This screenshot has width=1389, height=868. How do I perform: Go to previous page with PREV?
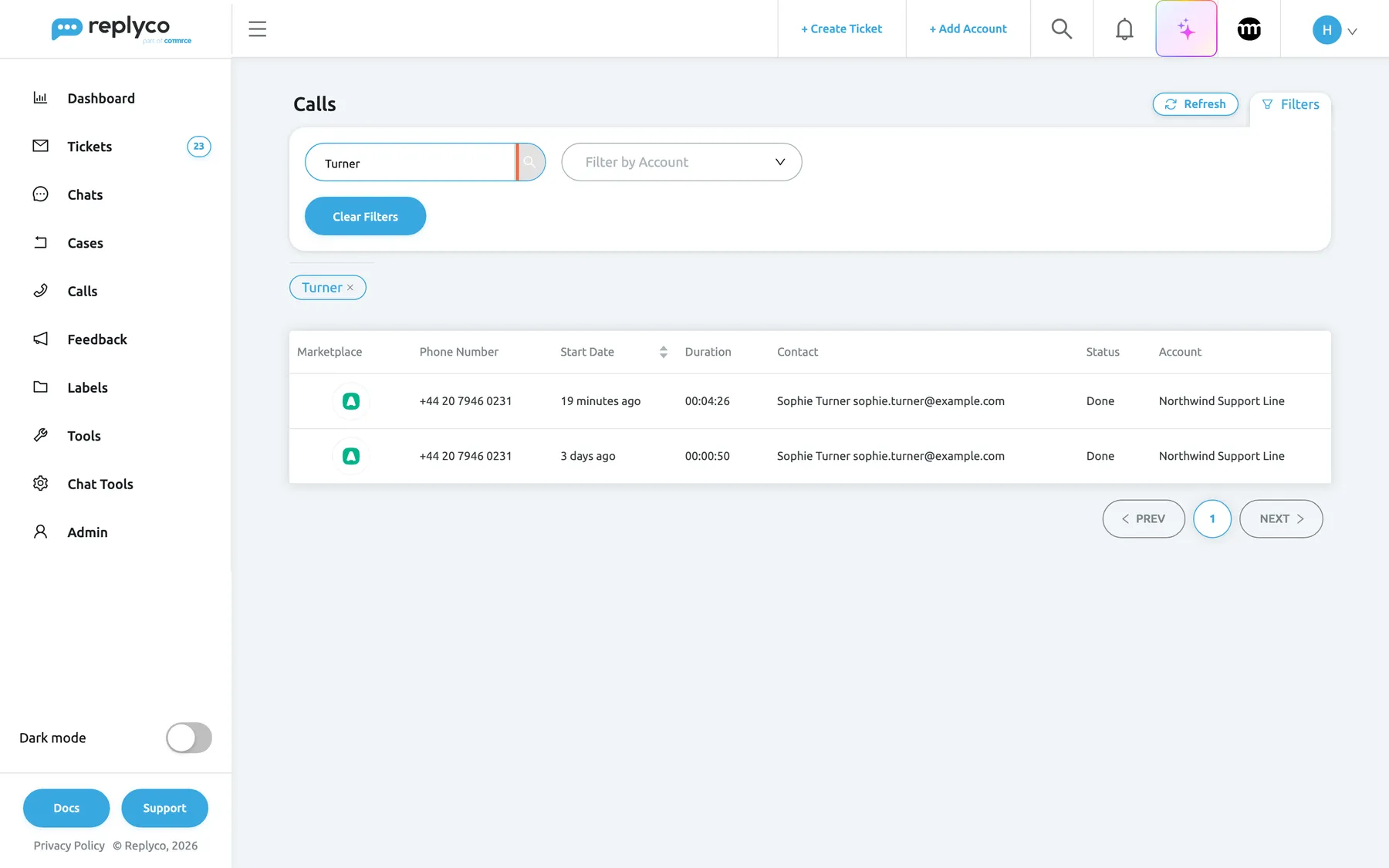click(x=1144, y=519)
